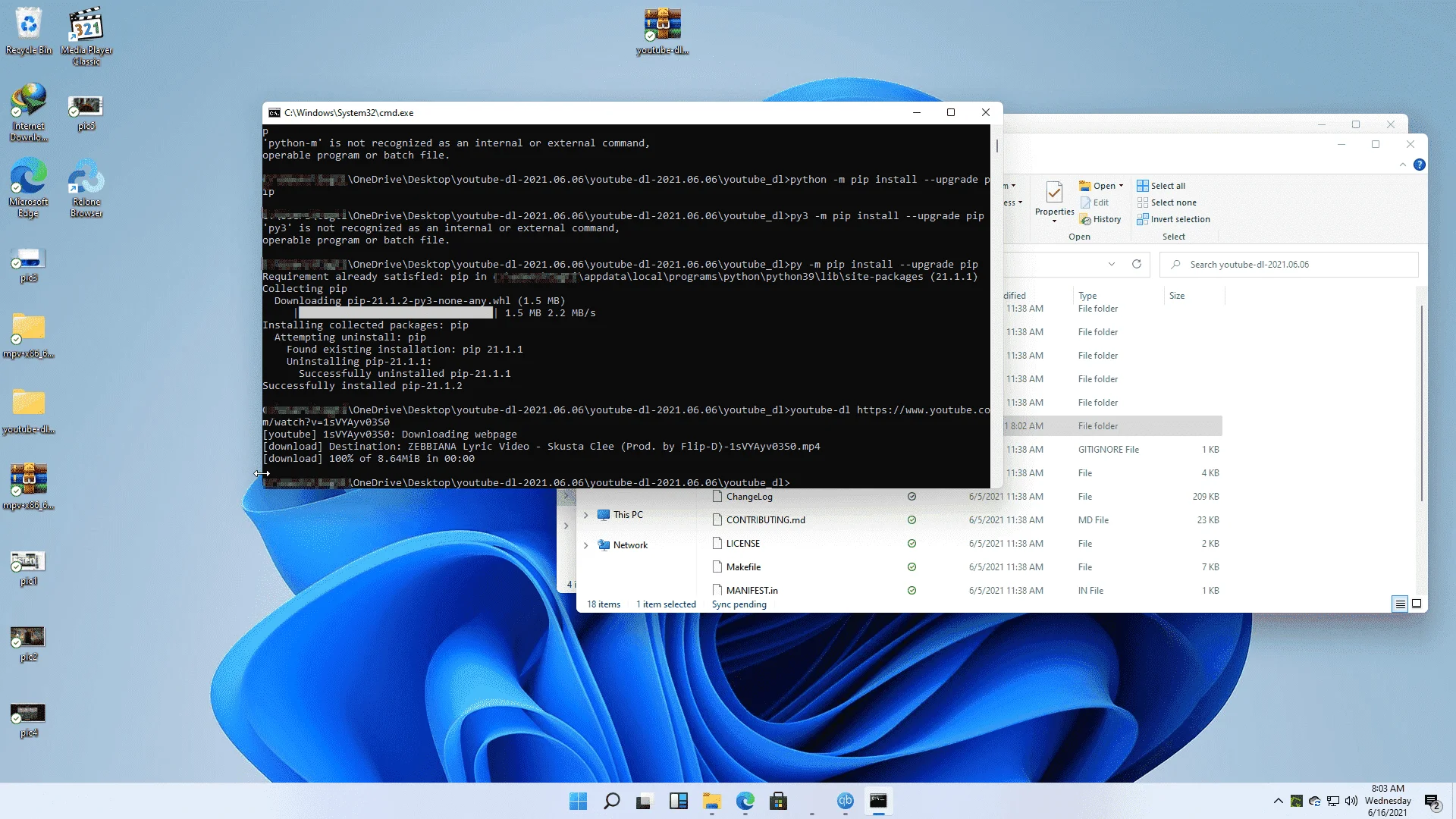This screenshot has height=819, width=1456.
Task: Open Widgets on taskbar
Action: [x=678, y=801]
